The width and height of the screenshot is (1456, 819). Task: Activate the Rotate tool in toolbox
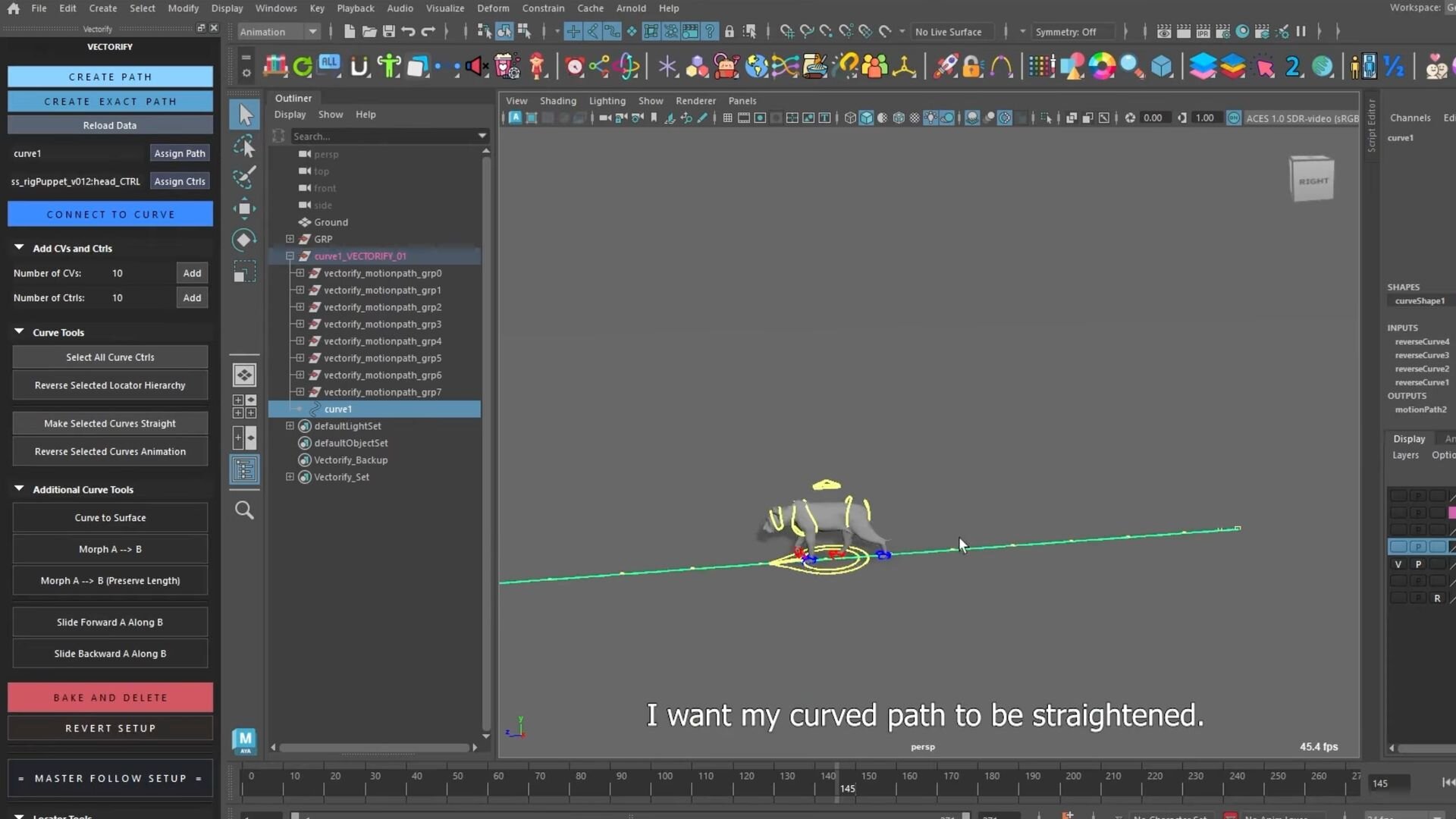[245, 240]
